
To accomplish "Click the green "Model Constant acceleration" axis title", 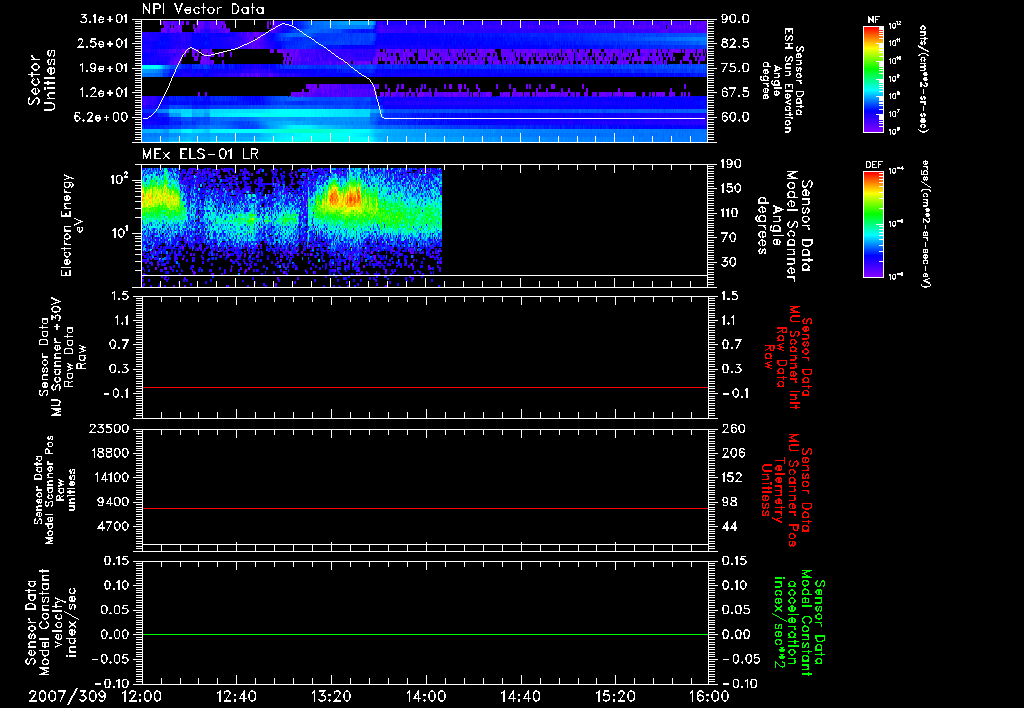I will click(x=799, y=622).
